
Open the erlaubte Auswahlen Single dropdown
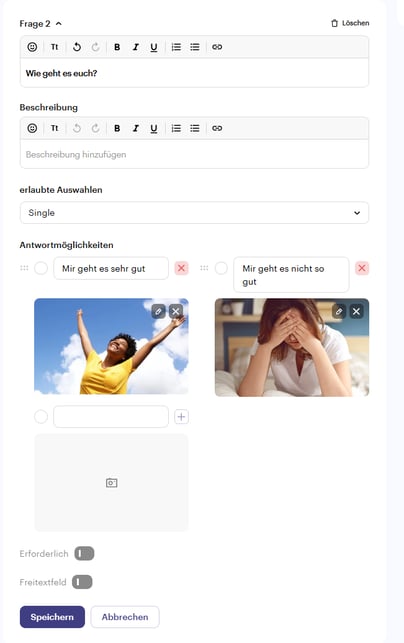[x=194, y=213]
